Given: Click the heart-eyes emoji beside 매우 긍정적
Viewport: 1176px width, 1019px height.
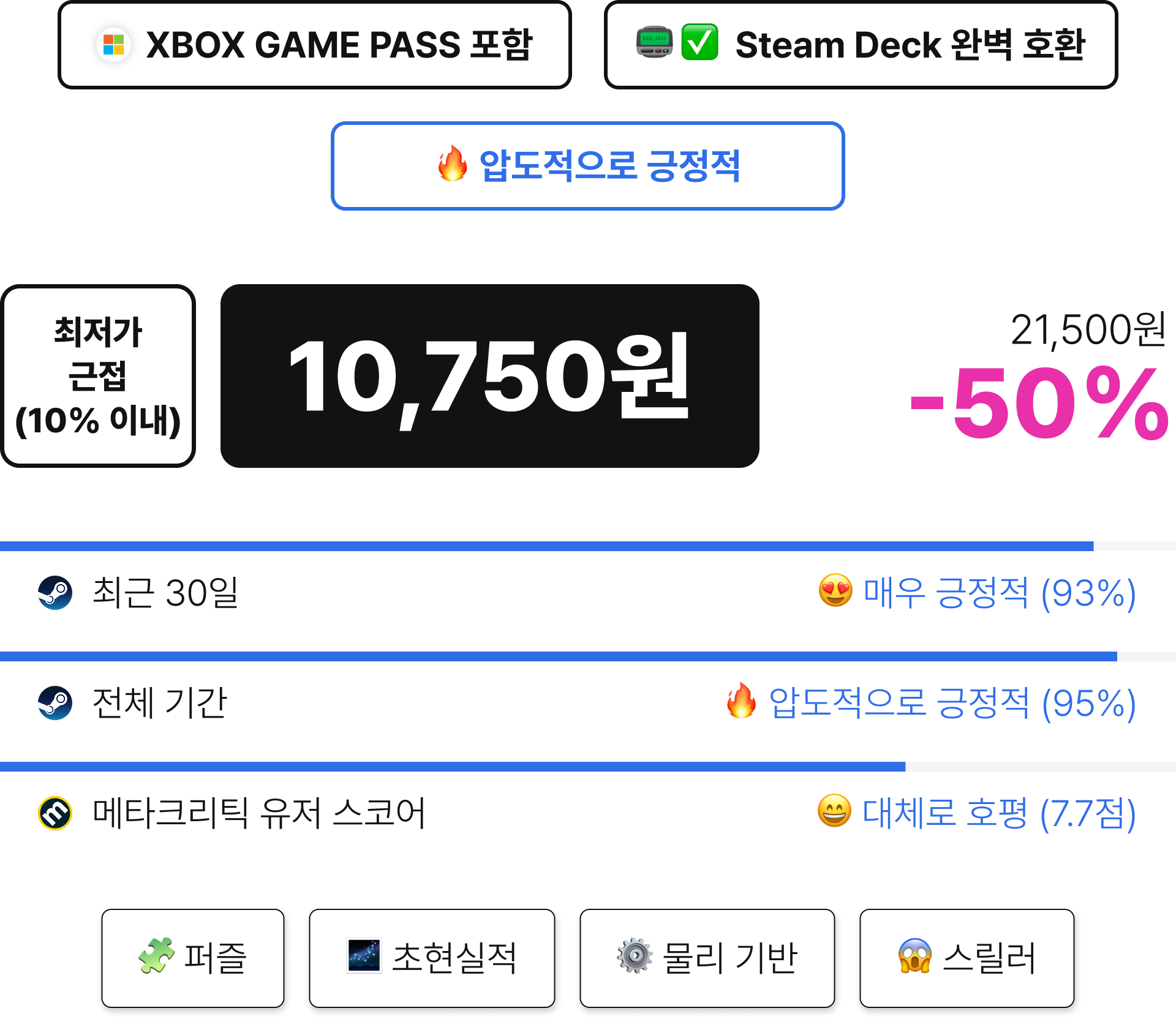Looking at the screenshot, I should coord(835,590).
